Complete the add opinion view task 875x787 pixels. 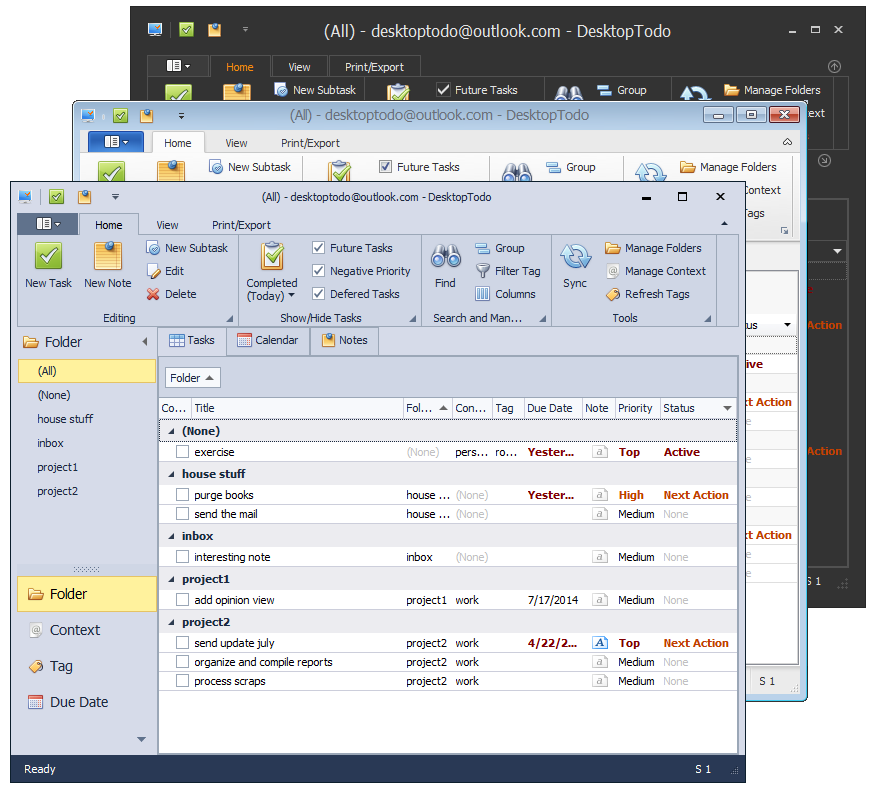[182, 599]
